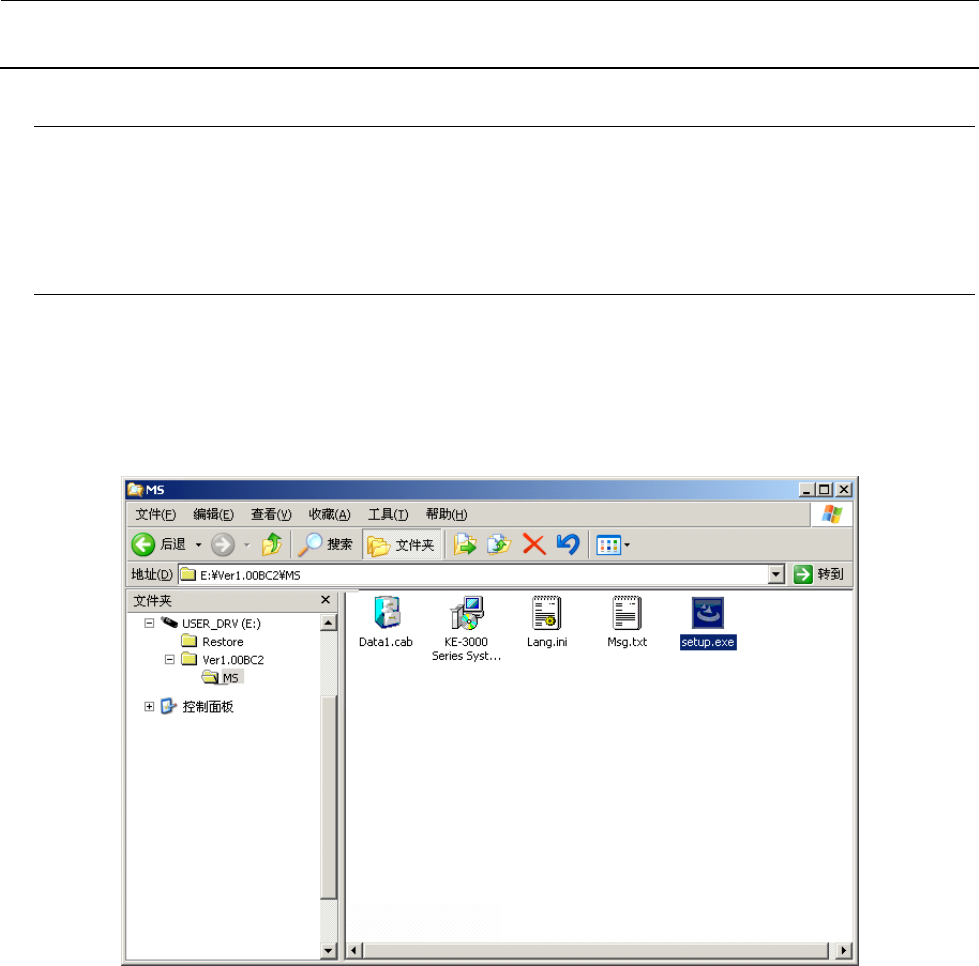Expand the 控制面板 tree node
Screen dimensions: 979x966
(x=149, y=706)
